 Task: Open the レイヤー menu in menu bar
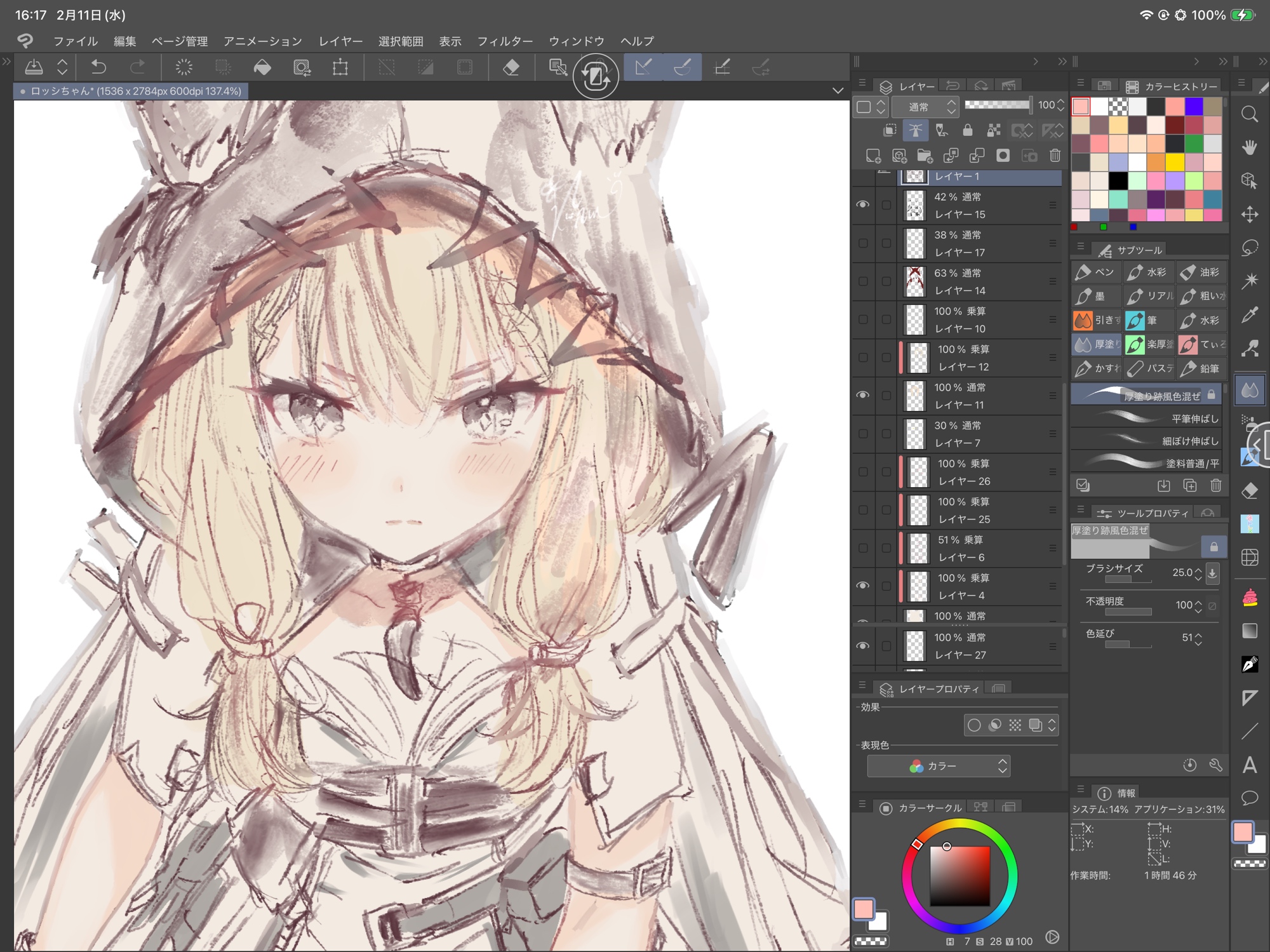click(340, 41)
